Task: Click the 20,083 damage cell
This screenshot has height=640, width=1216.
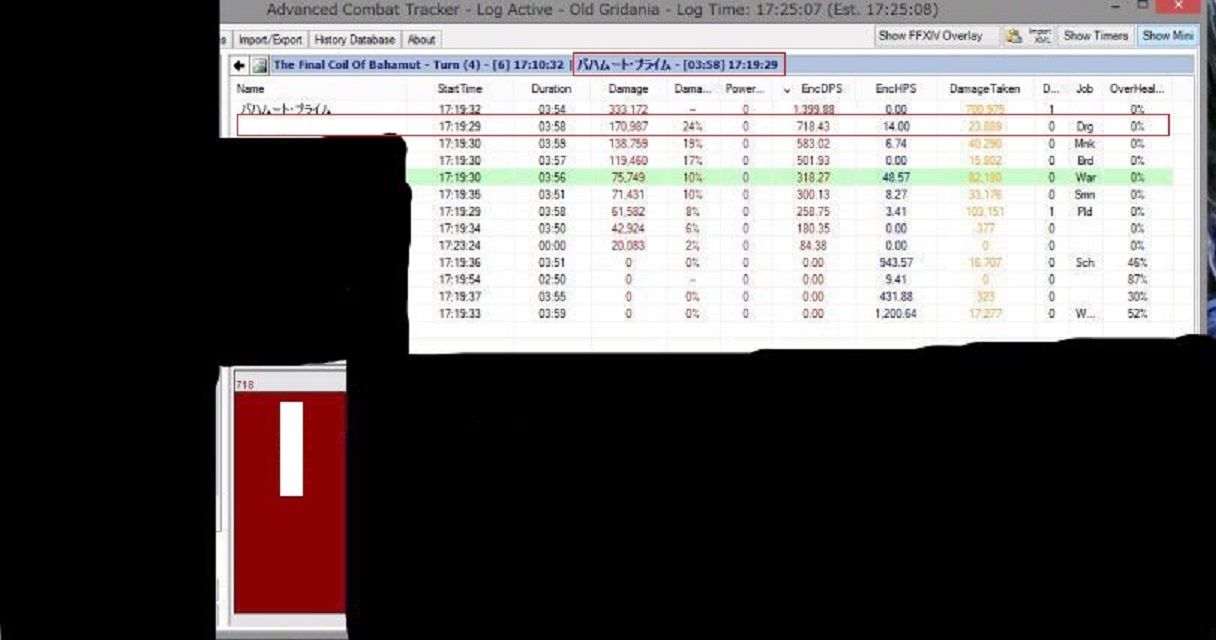Action: (x=628, y=246)
